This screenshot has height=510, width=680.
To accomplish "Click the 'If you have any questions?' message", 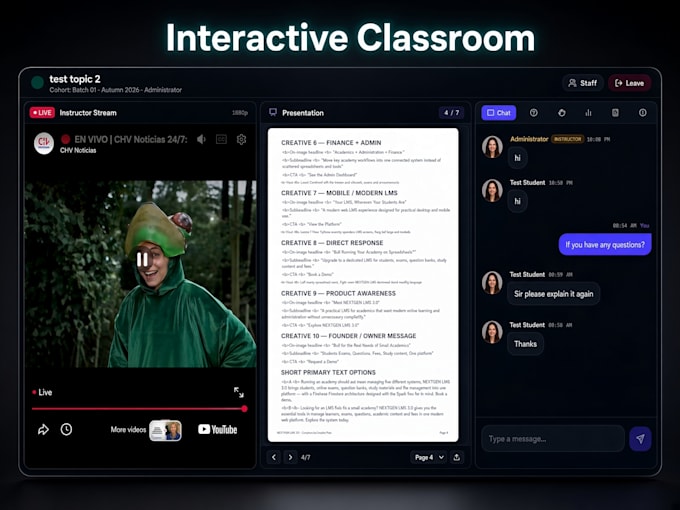I will [x=605, y=245].
